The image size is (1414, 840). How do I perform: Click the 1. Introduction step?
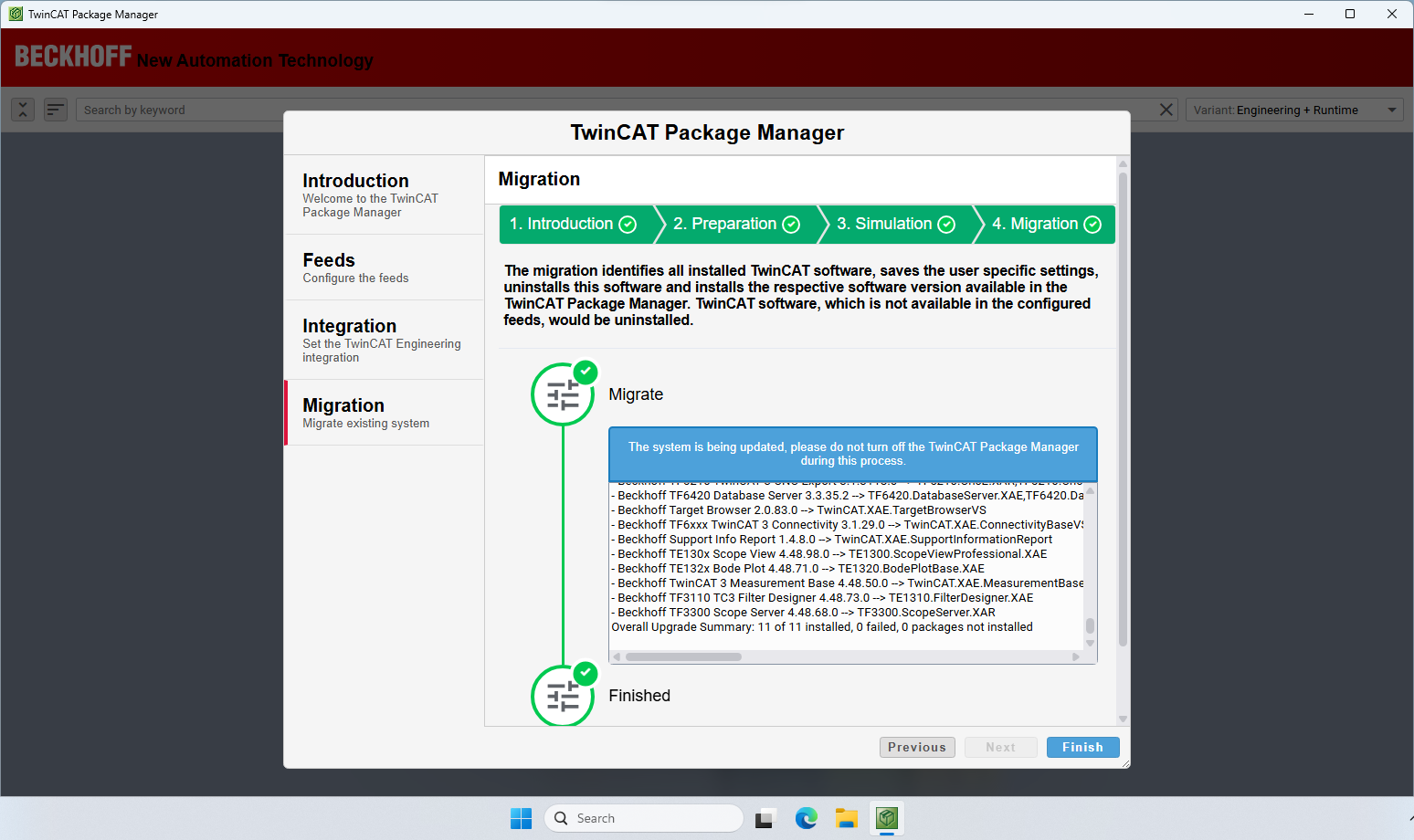[x=576, y=225]
